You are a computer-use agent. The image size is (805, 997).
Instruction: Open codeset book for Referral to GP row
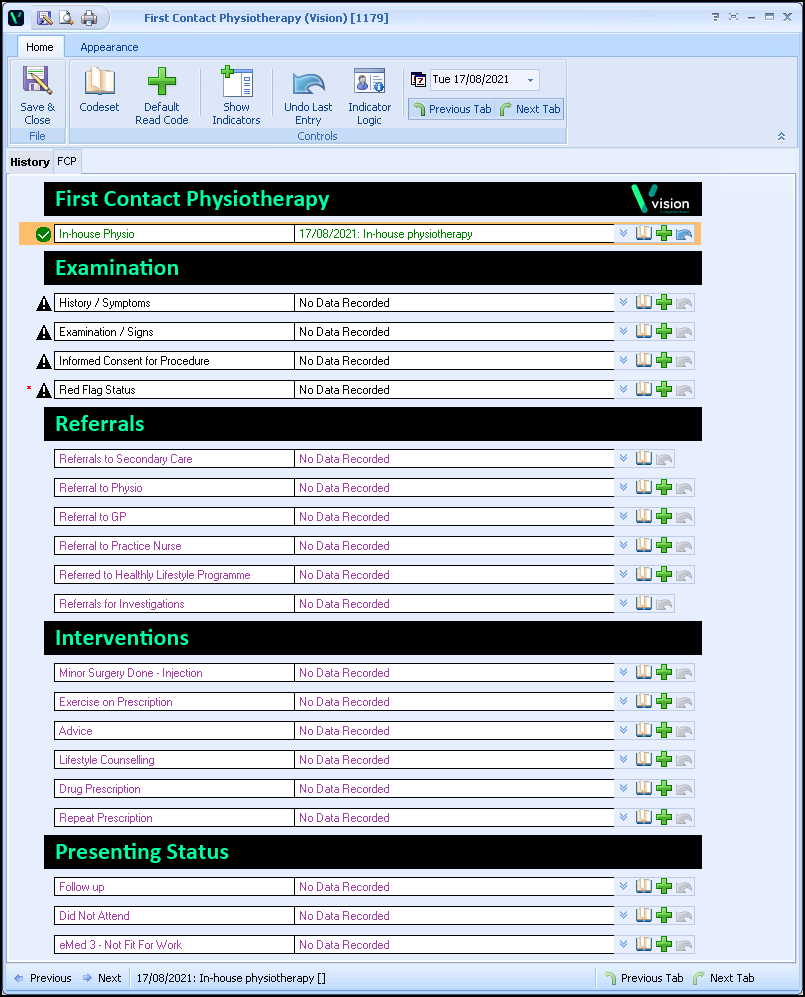click(x=644, y=517)
